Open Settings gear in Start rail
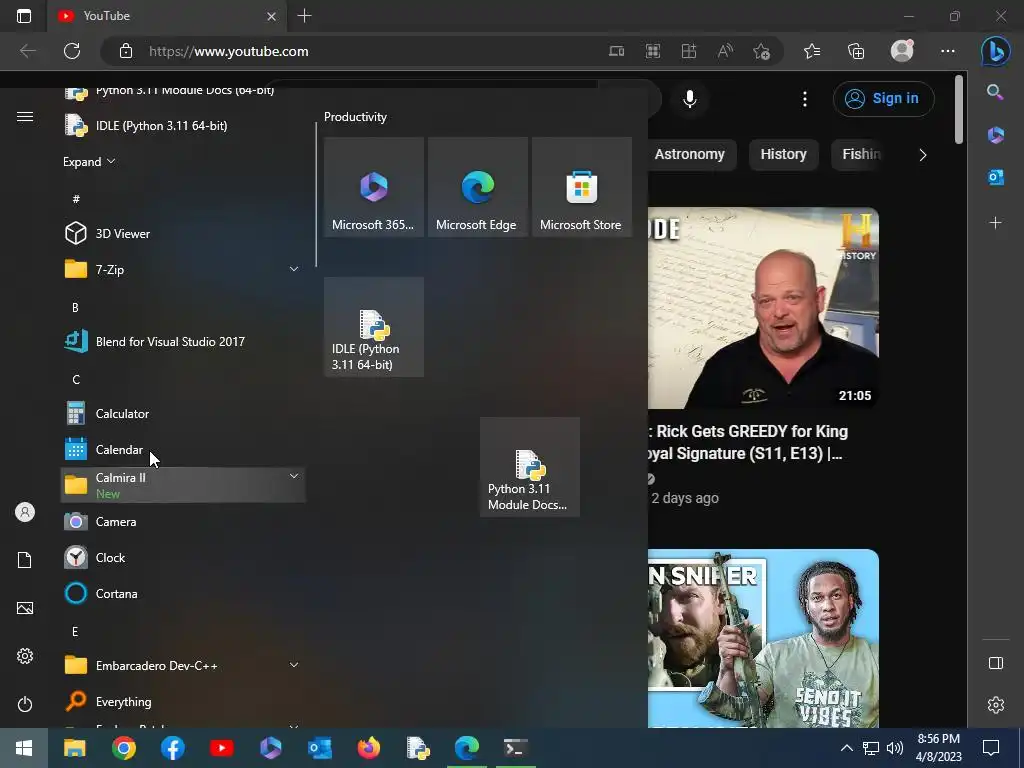Viewport: 1024px width, 768px height. pos(25,656)
